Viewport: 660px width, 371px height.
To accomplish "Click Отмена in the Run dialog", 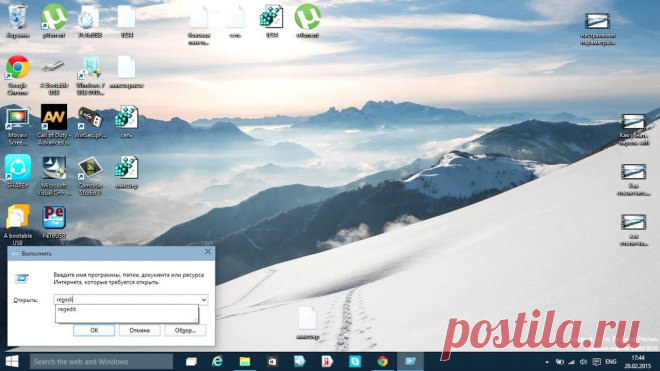I will point(140,331).
